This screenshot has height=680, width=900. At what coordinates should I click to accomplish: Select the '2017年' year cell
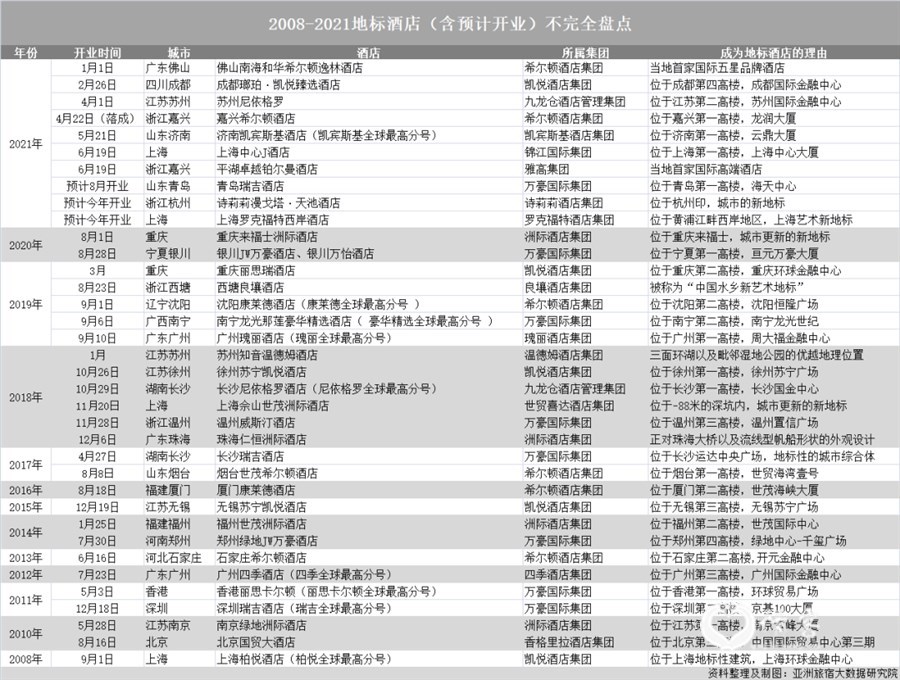click(26, 465)
